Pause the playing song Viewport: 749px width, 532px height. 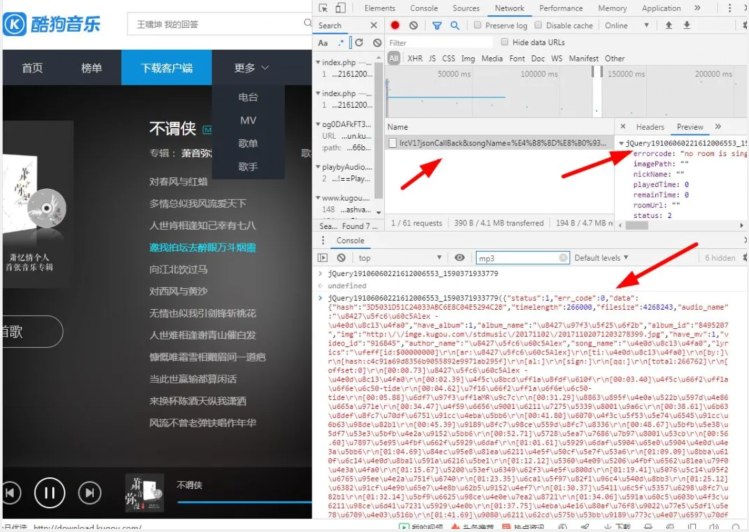click(x=50, y=492)
